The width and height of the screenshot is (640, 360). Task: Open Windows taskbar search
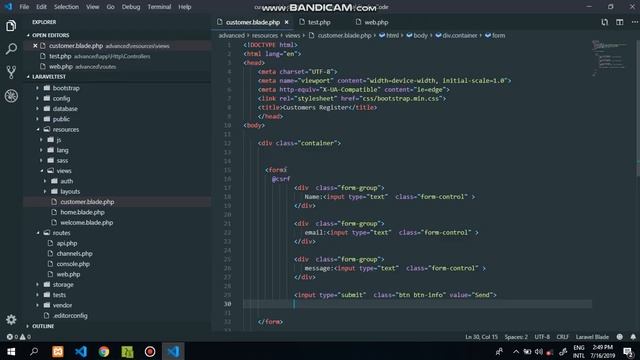[x=34, y=351]
